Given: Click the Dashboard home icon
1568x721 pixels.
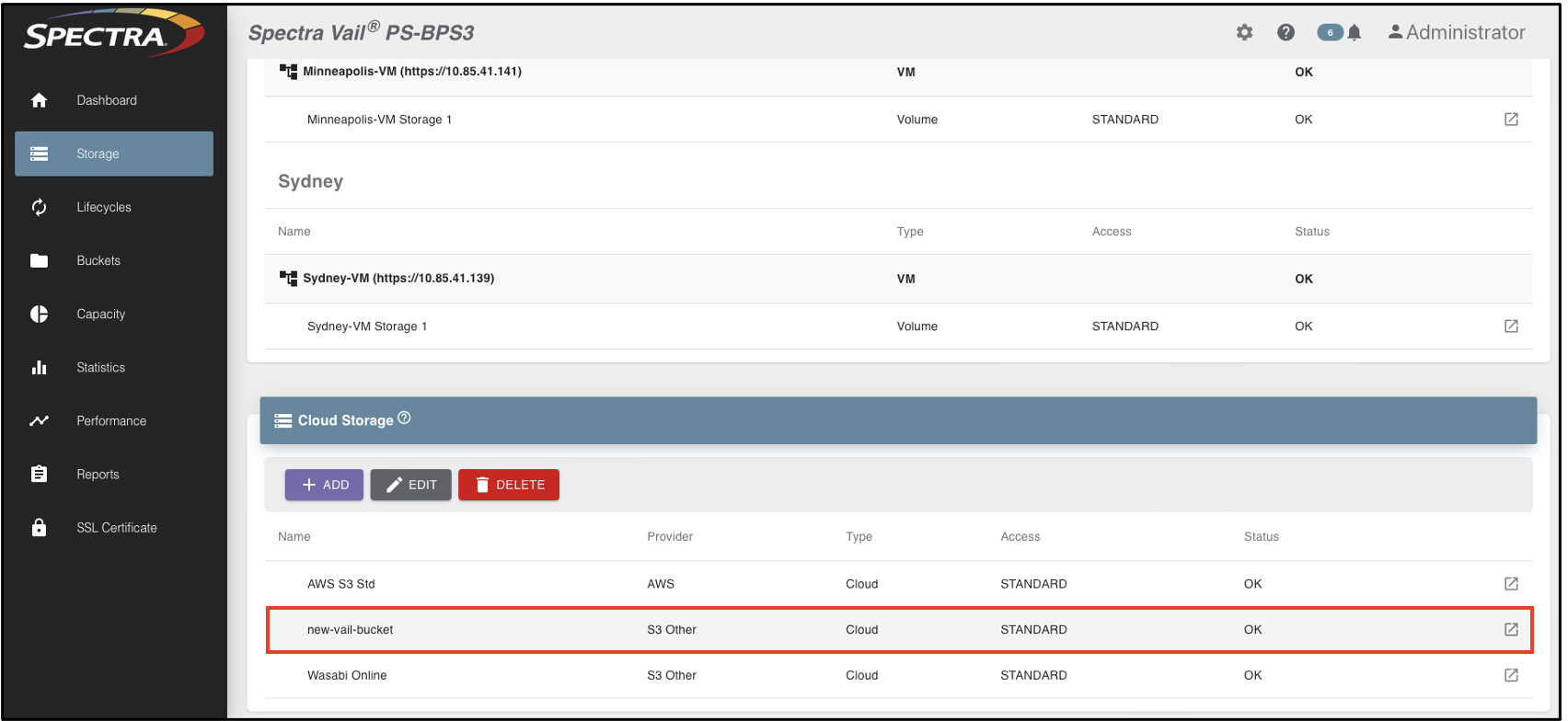Looking at the screenshot, I should pyautogui.click(x=39, y=100).
